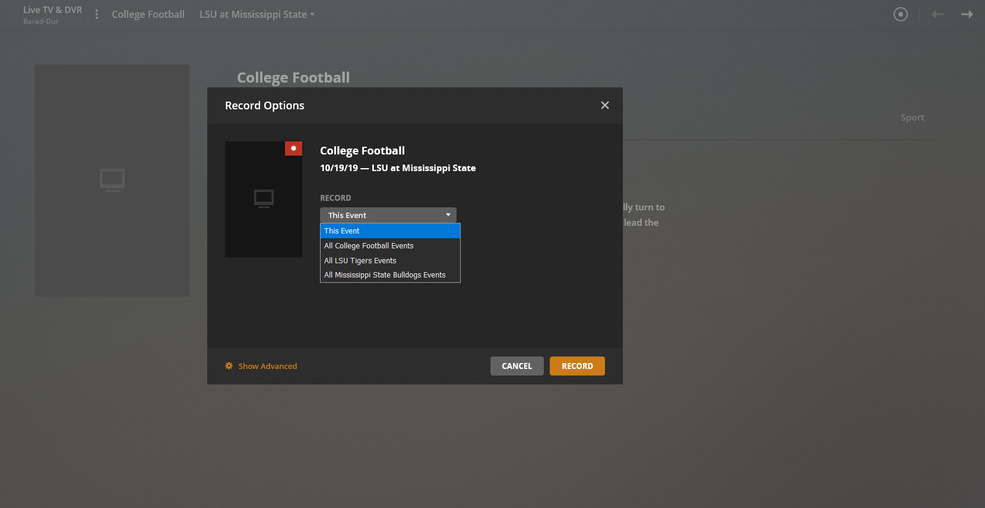Click the Record Options dialog title

tap(264, 105)
